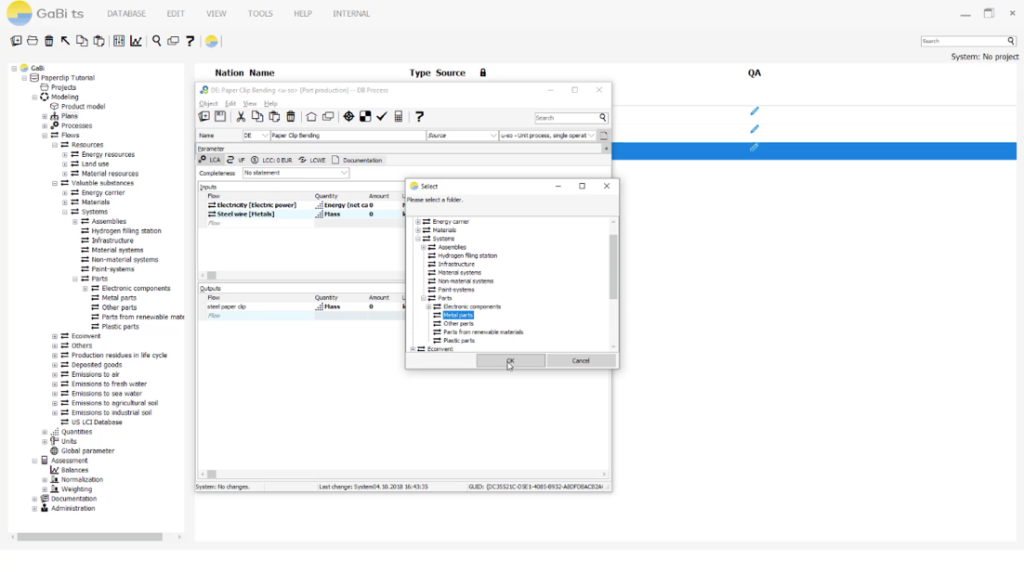
Task: Click the GaBi sphere icon in main toolbar
Action: pyautogui.click(x=211, y=41)
